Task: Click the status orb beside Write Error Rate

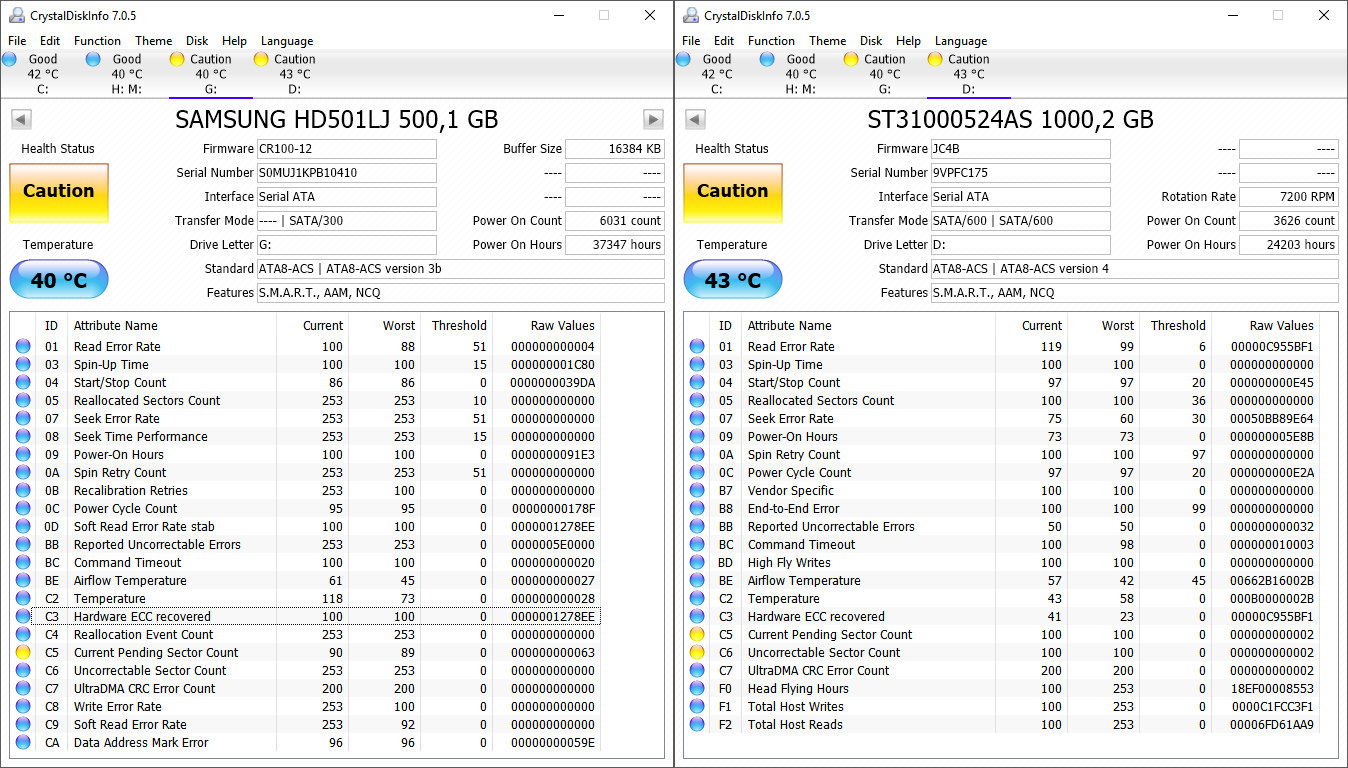Action: coord(23,707)
